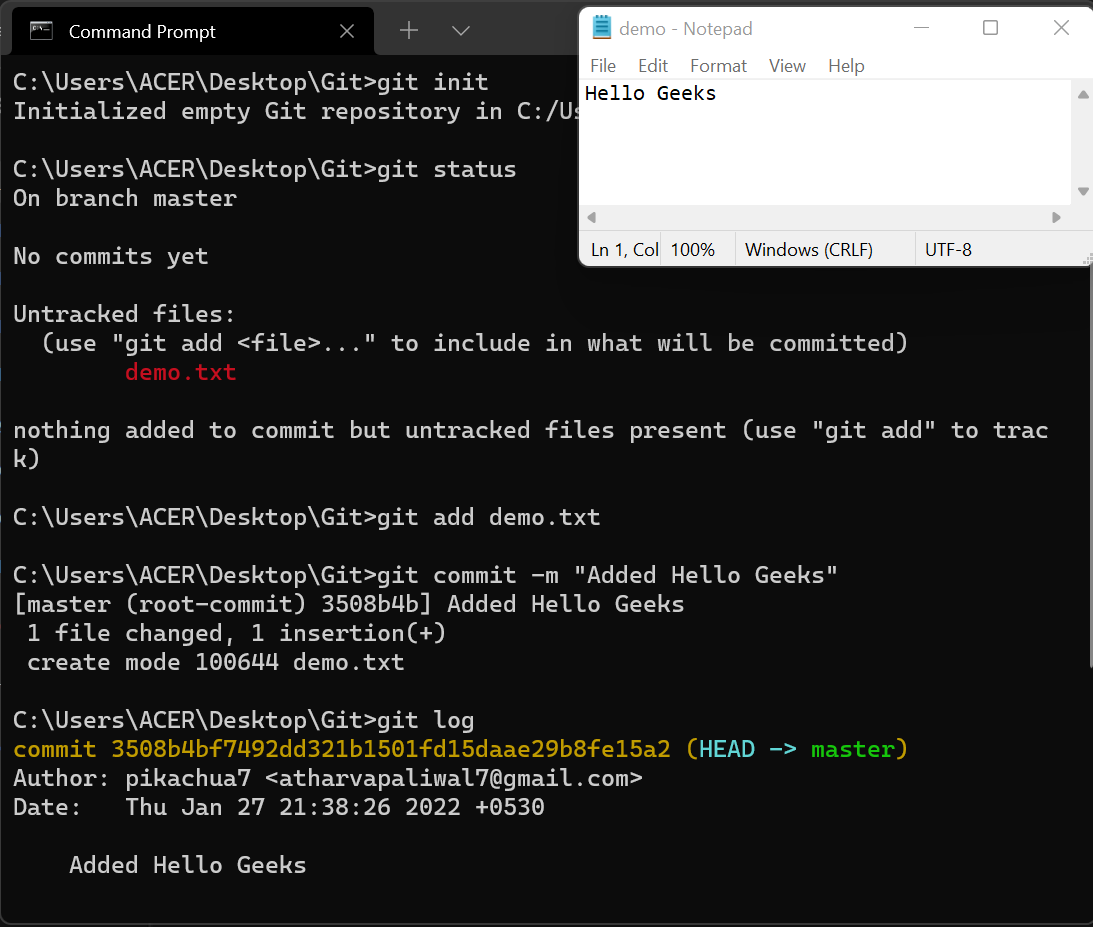
Task: Click the Command Prompt tab icon
Action: tap(41, 31)
